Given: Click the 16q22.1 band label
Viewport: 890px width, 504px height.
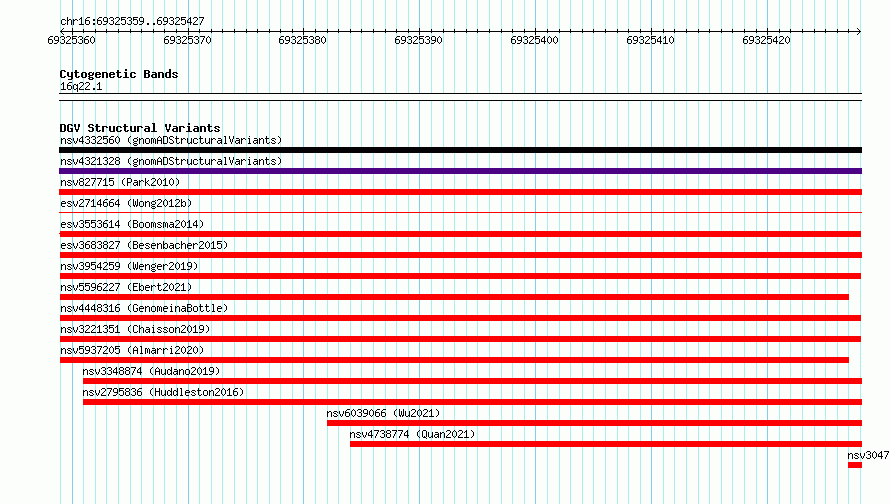Looking at the screenshot, I should pyautogui.click(x=81, y=86).
